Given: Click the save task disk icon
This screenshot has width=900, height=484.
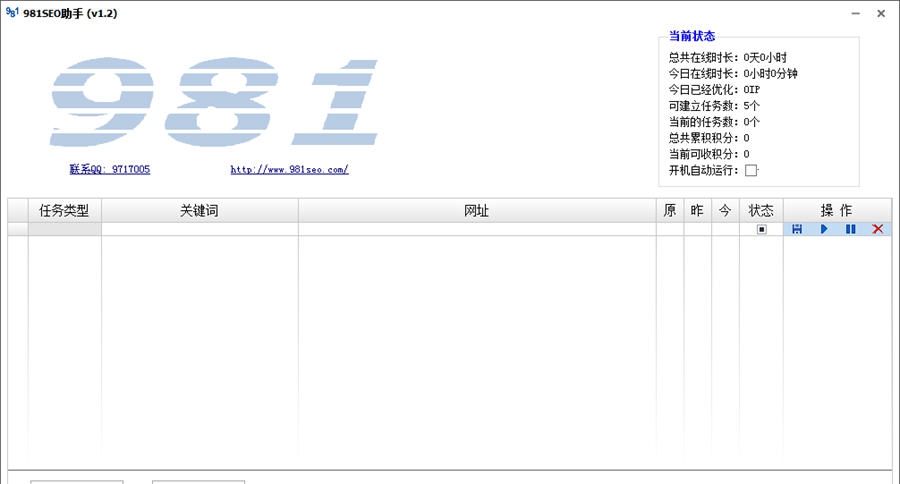Looking at the screenshot, I should click(797, 229).
